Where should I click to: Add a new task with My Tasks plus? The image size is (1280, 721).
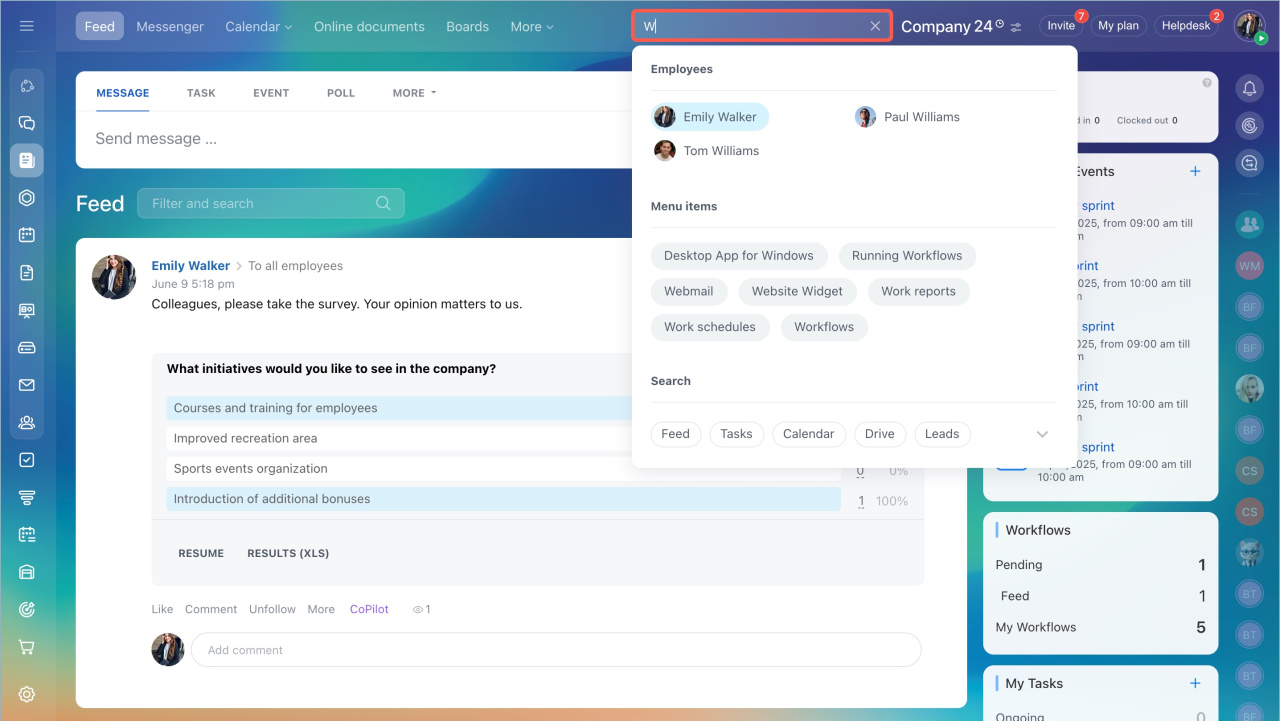tap(1195, 683)
